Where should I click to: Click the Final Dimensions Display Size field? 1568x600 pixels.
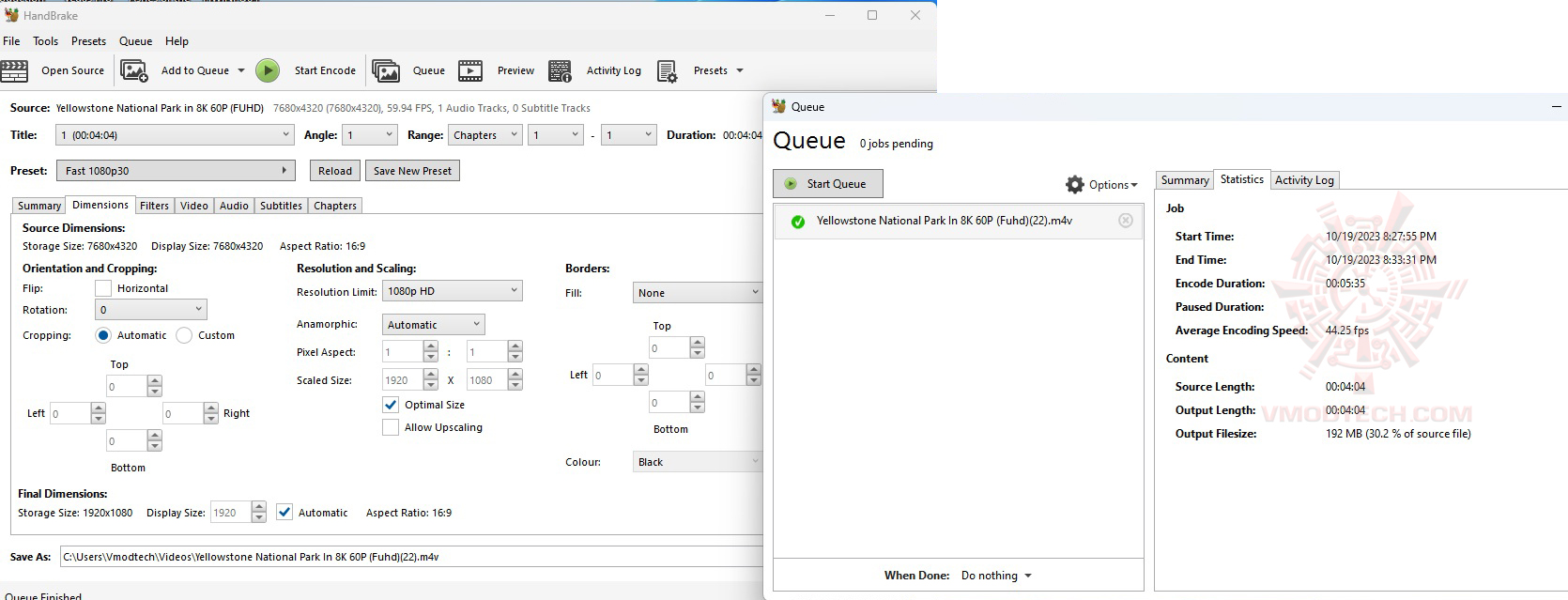tap(230, 513)
